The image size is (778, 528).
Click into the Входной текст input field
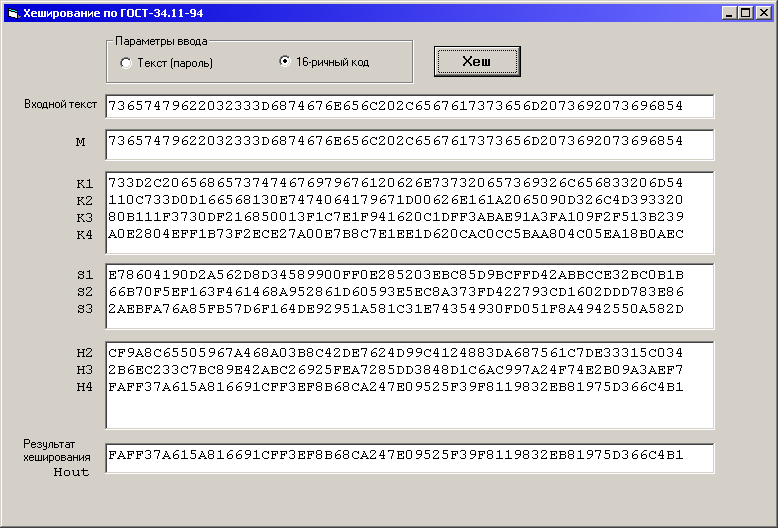(x=409, y=106)
